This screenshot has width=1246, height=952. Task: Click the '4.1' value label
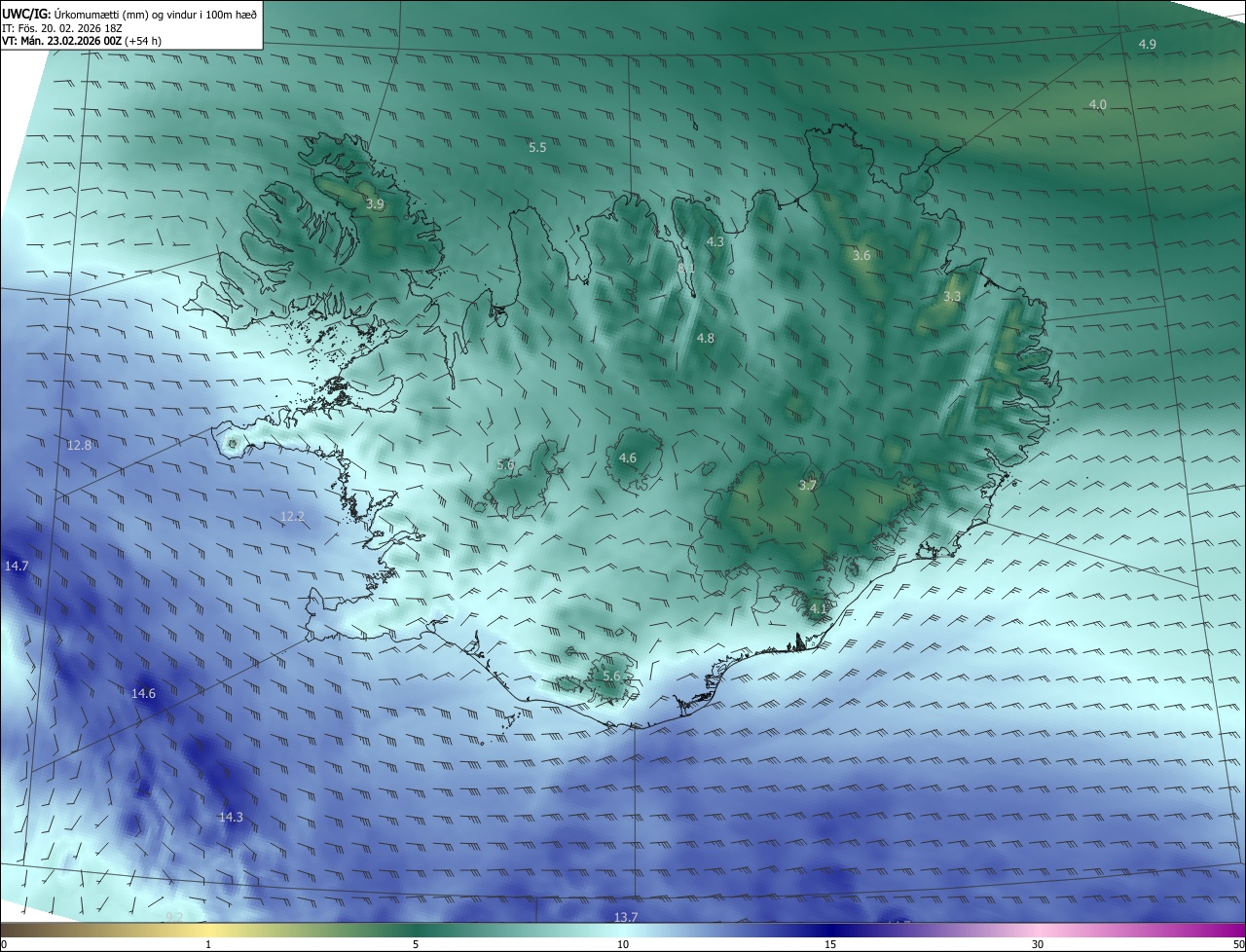818,609
